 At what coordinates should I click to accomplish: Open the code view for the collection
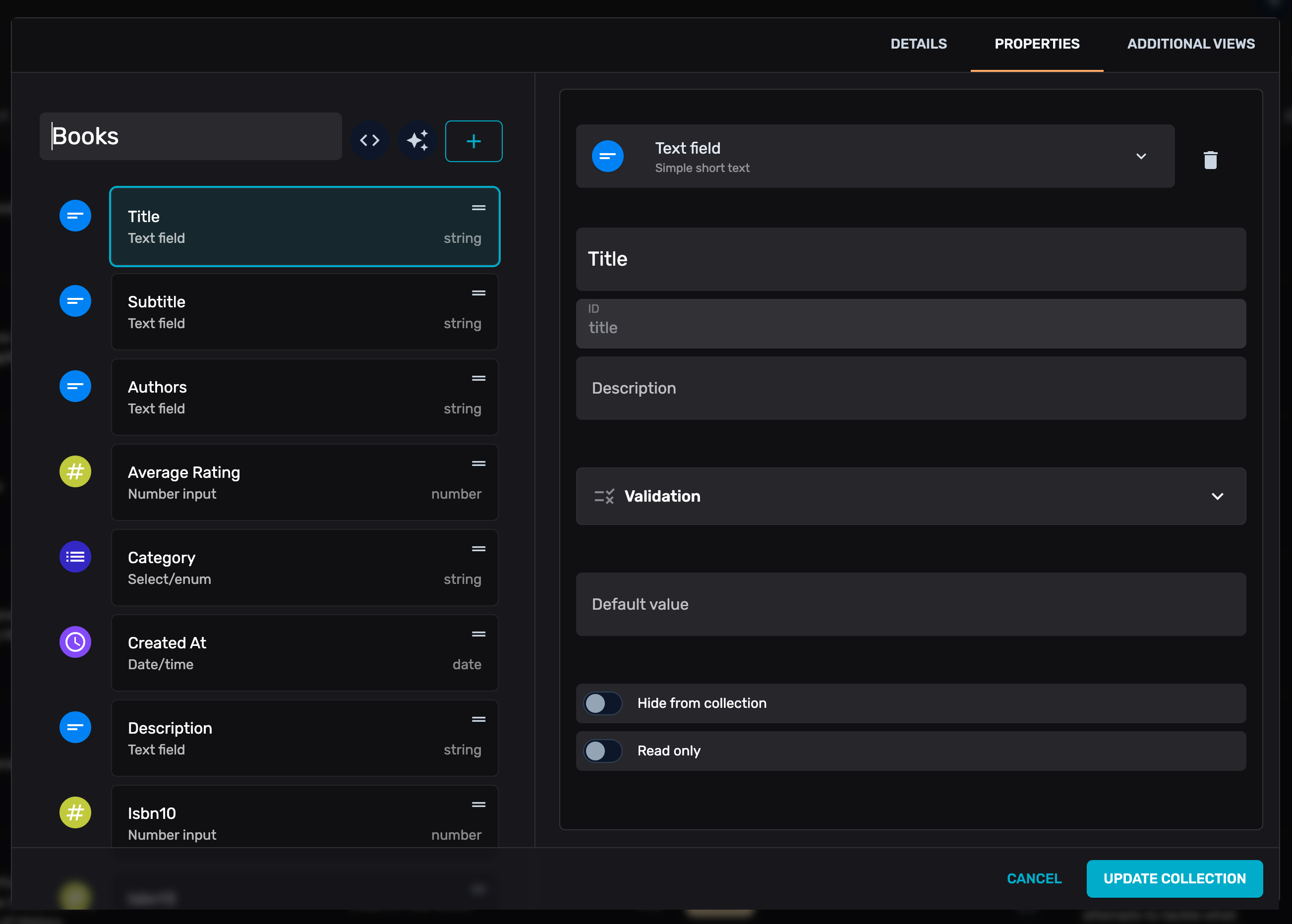[369, 141]
